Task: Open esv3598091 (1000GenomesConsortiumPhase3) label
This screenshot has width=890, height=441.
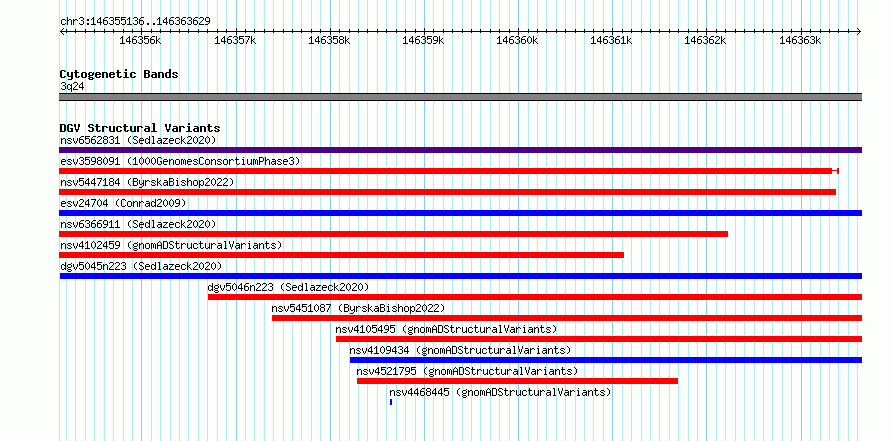Action: [x=180, y=161]
